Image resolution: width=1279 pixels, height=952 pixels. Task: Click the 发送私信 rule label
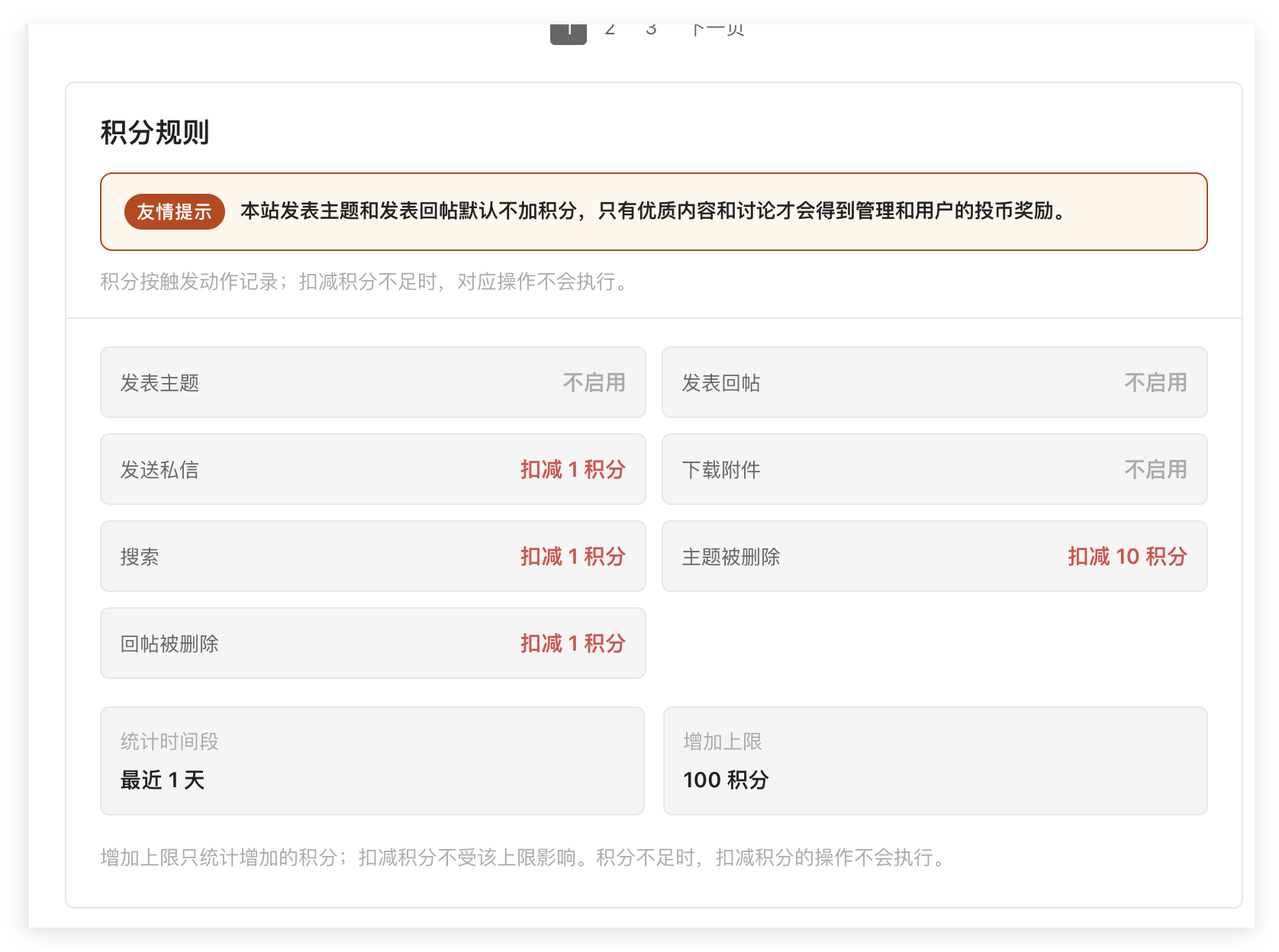159,469
